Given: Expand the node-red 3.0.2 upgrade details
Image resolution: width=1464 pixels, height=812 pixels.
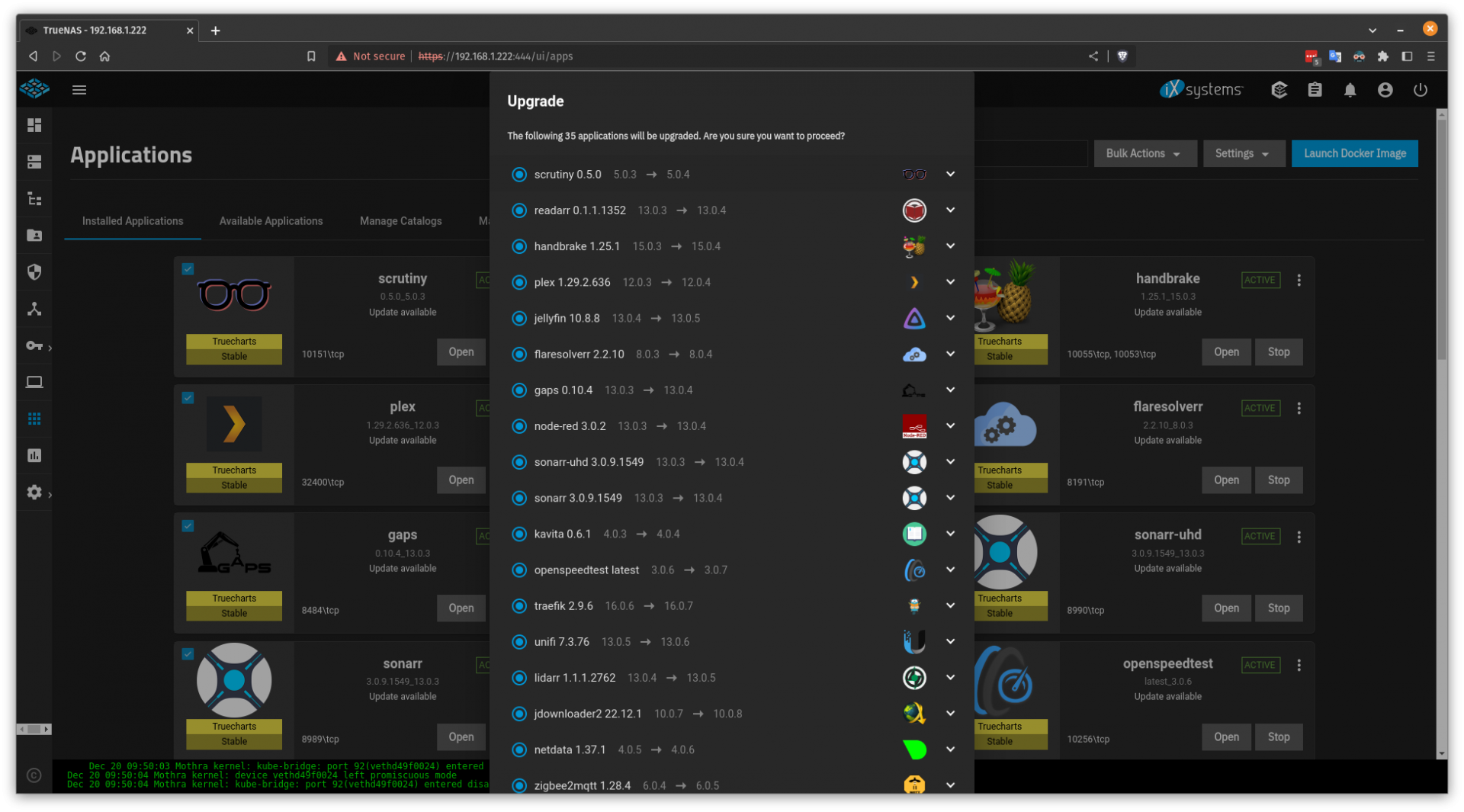Looking at the screenshot, I should point(950,425).
